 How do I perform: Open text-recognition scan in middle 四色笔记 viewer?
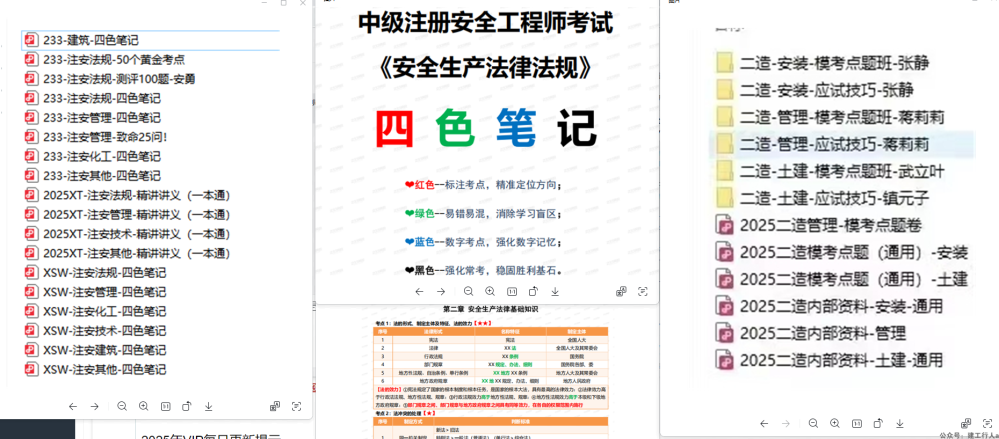pyautogui.click(x=643, y=291)
